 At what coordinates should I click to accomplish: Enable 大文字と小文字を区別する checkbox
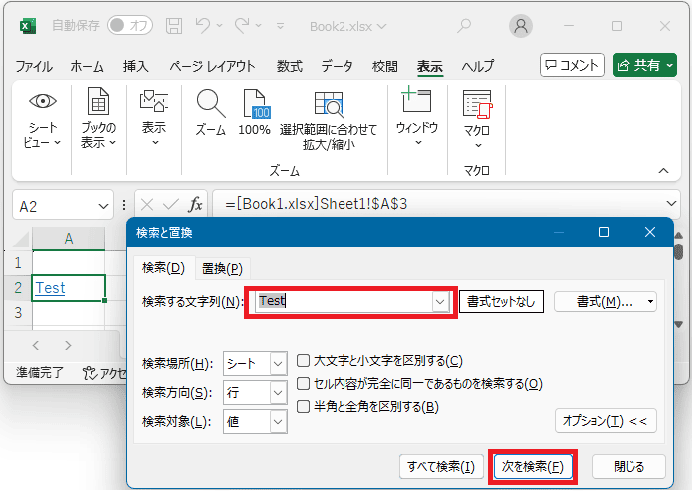point(304,361)
